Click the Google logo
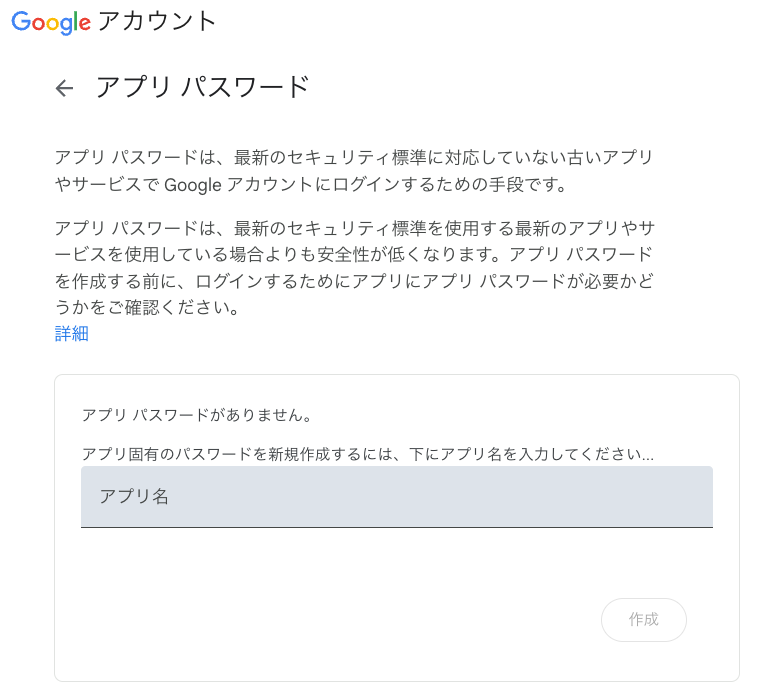Viewport: 760px width, 694px height. coord(51,22)
